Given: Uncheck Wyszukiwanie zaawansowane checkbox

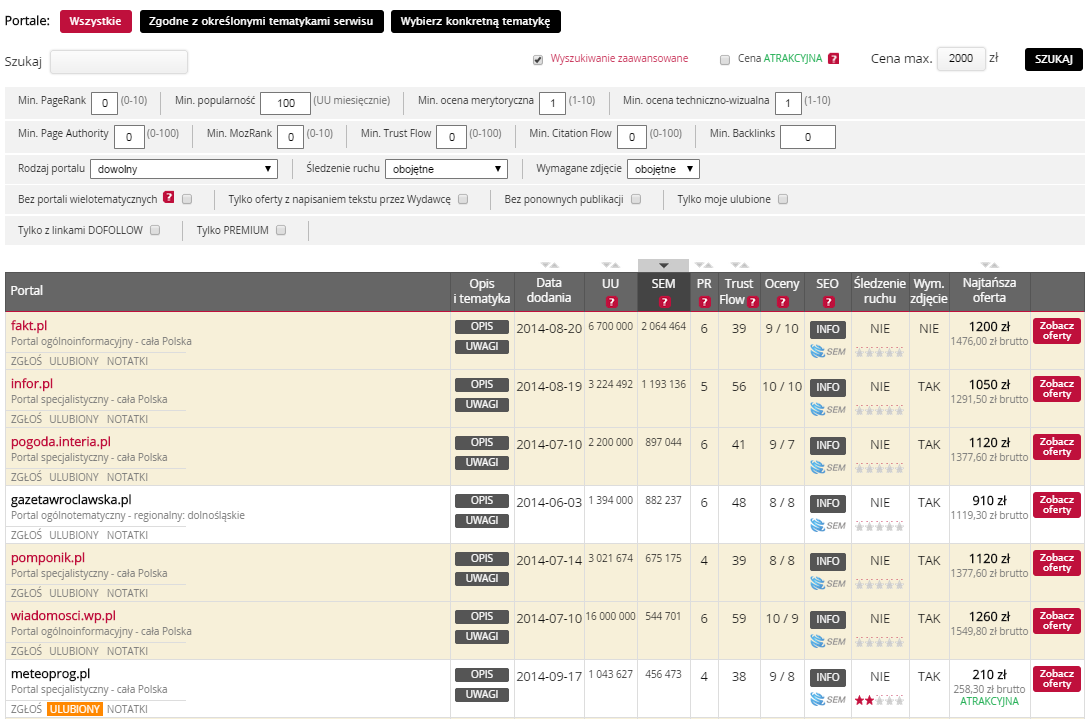Looking at the screenshot, I should click(x=538, y=60).
